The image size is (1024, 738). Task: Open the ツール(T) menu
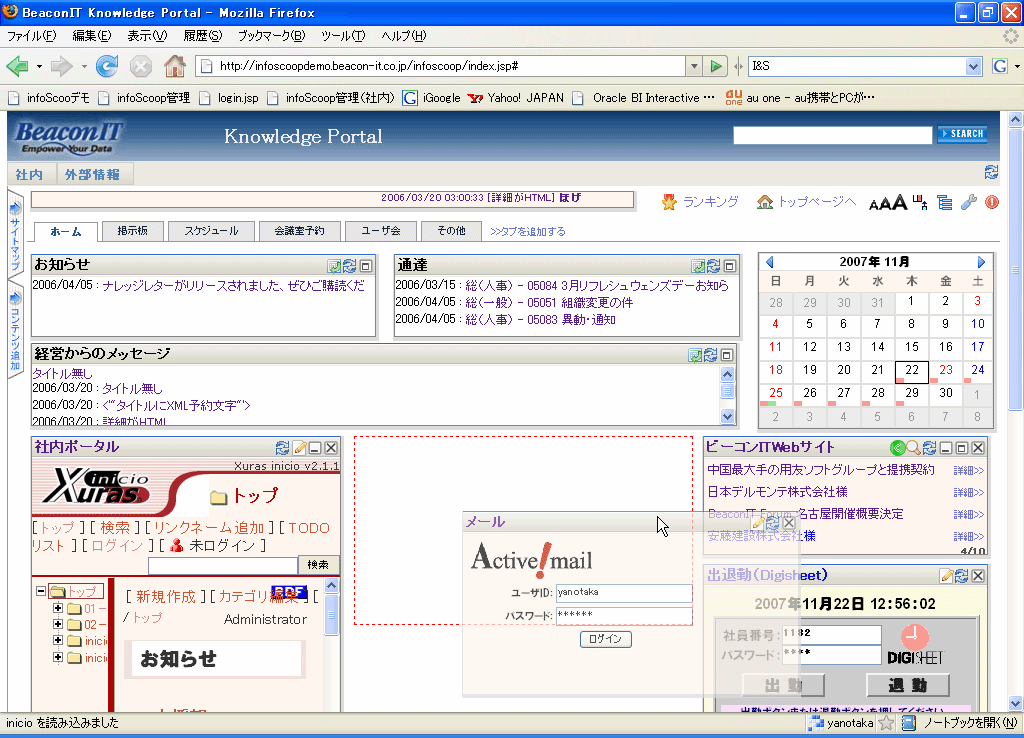(x=343, y=36)
